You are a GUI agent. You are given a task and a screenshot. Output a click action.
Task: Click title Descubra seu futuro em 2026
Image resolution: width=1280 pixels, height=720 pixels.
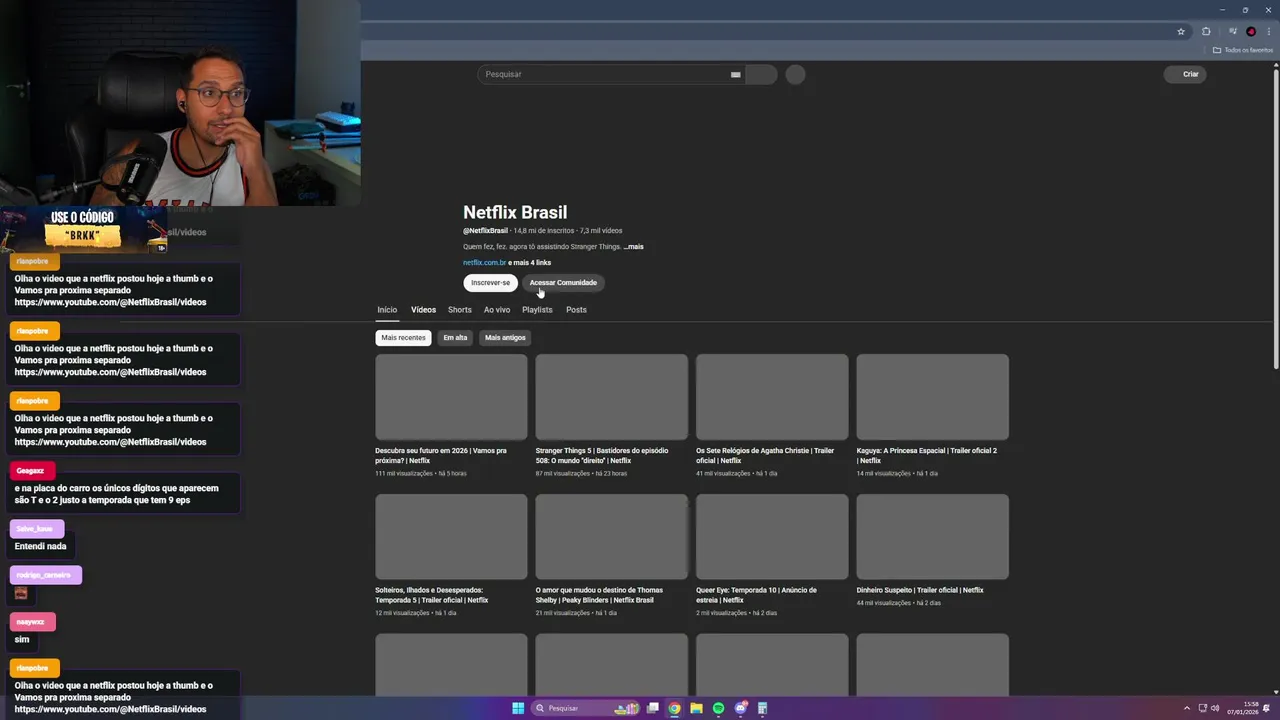point(441,455)
